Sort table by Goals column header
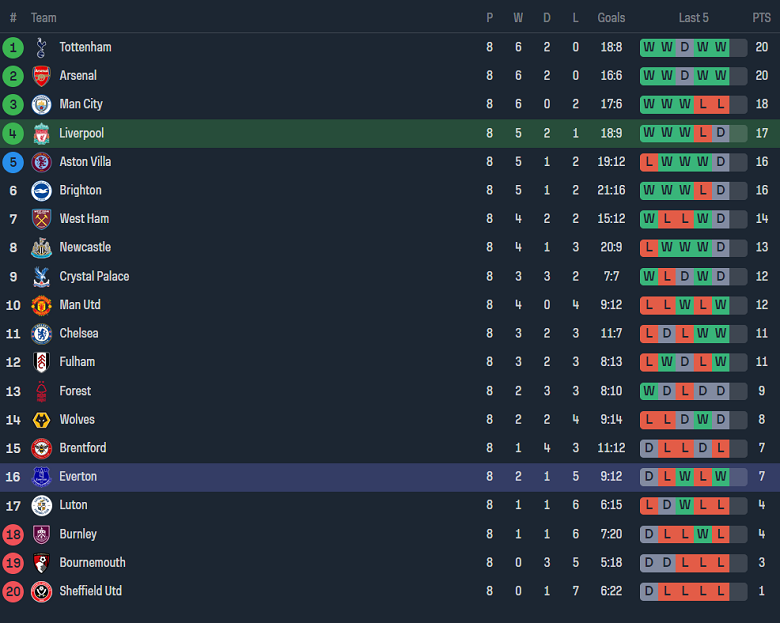This screenshot has width=780, height=623. pyautogui.click(x=611, y=18)
